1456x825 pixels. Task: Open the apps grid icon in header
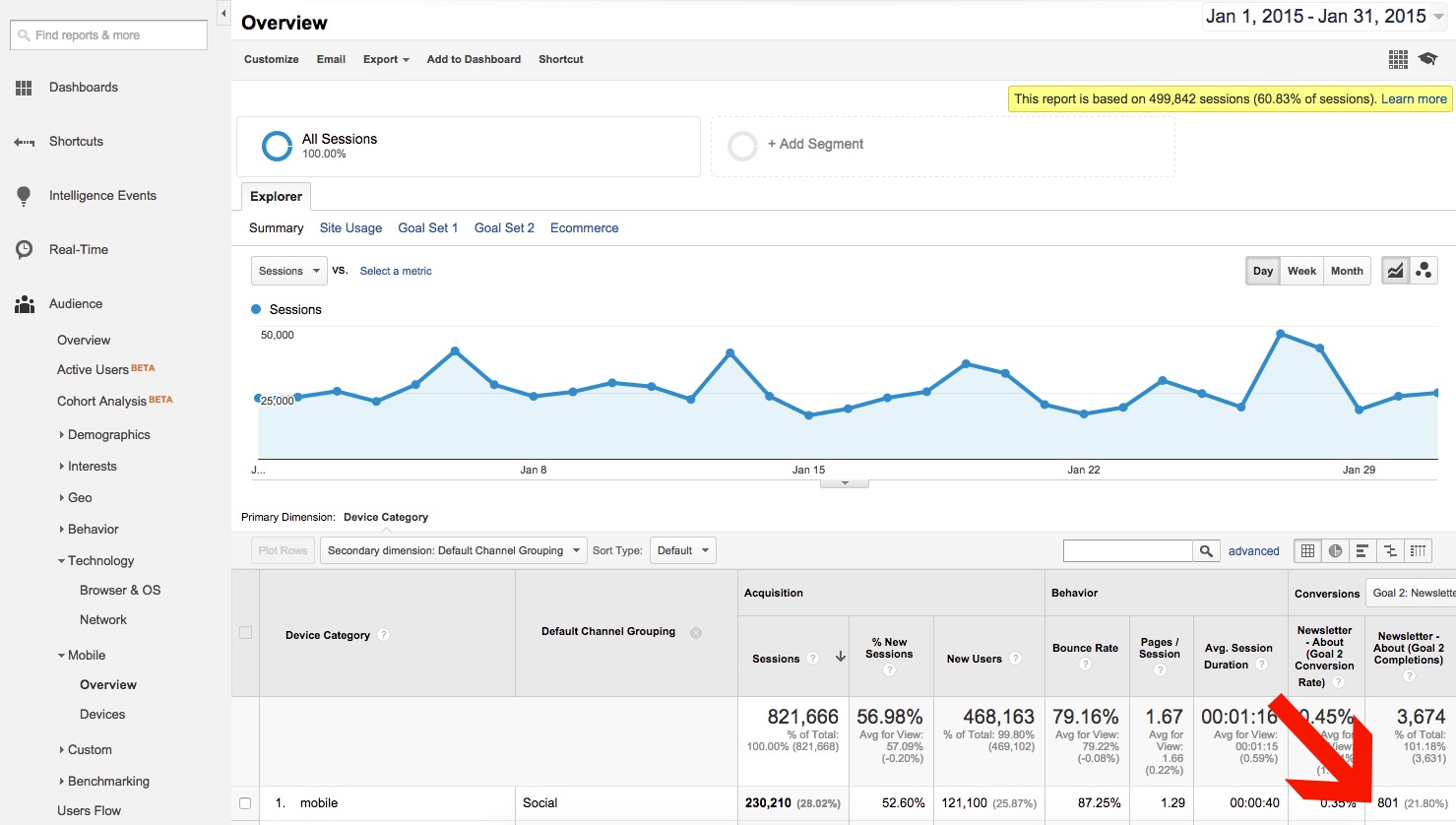[x=1397, y=59]
